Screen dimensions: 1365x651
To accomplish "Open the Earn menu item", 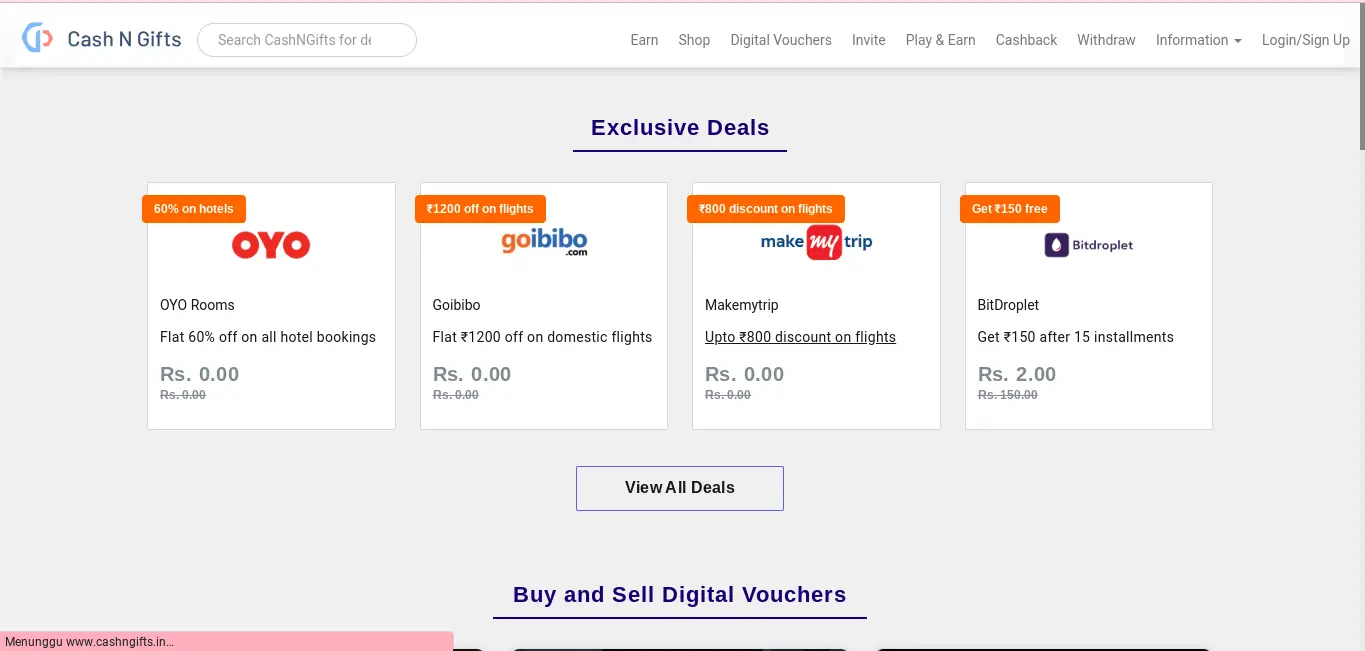I will click(644, 40).
